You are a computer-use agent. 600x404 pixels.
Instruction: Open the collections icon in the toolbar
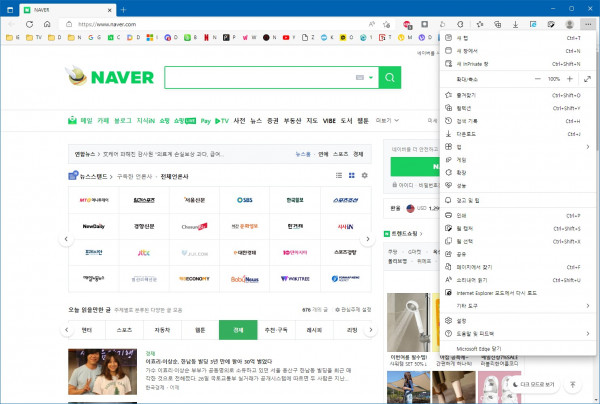click(x=497, y=24)
